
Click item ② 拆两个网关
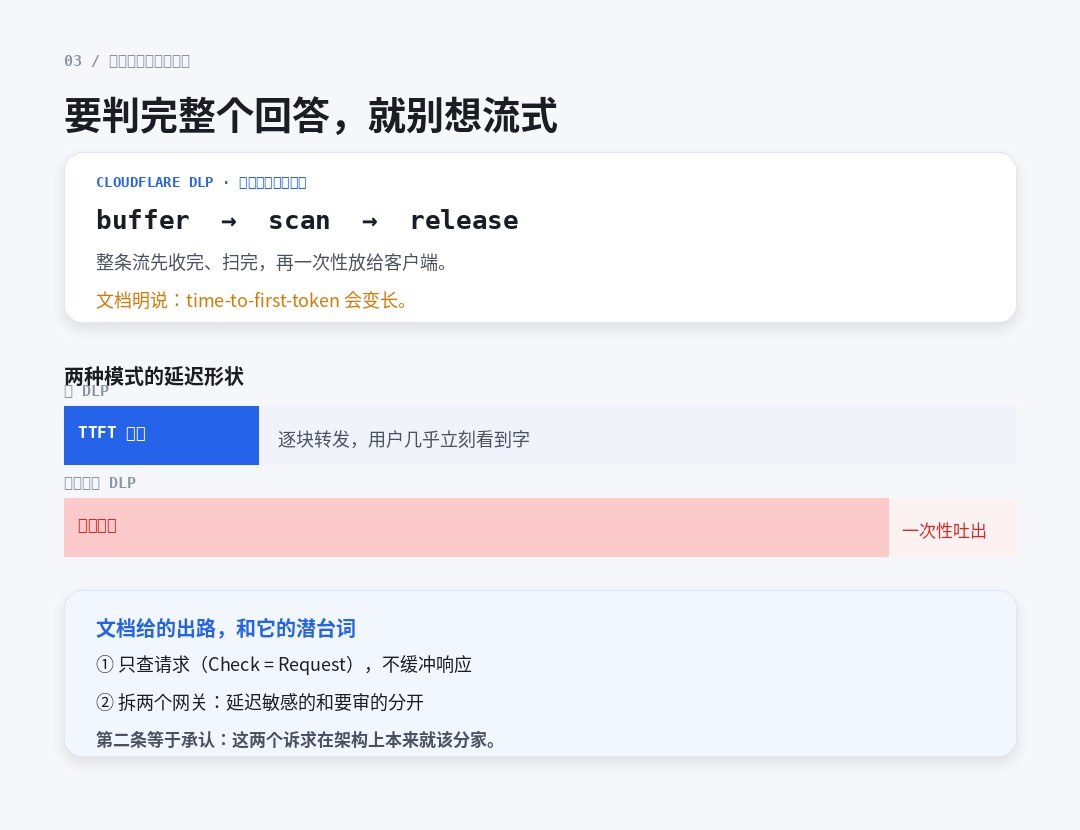point(260,703)
